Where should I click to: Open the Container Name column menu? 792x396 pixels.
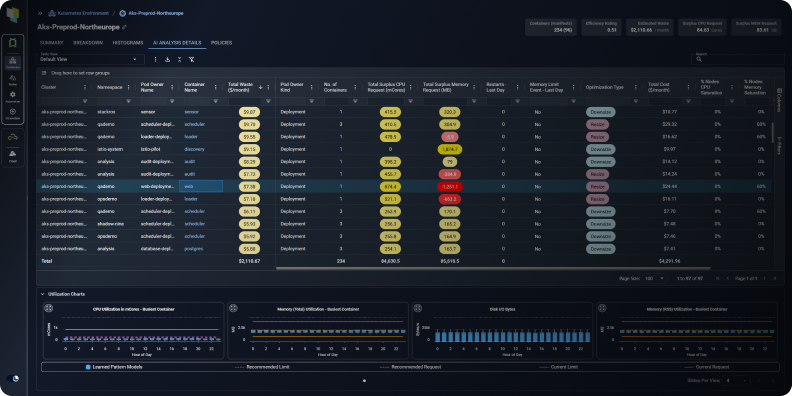pyautogui.click(x=216, y=87)
